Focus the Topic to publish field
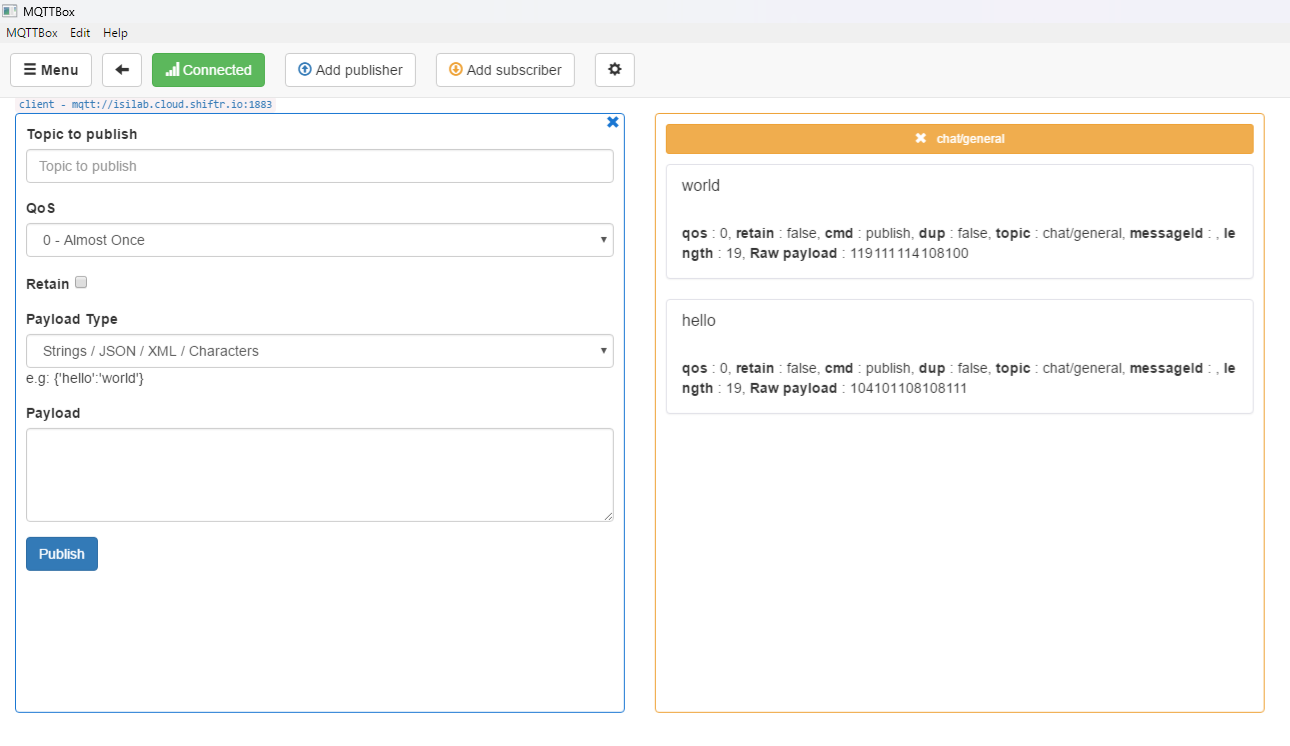Image resolution: width=1290 pixels, height=746 pixels. (320, 166)
